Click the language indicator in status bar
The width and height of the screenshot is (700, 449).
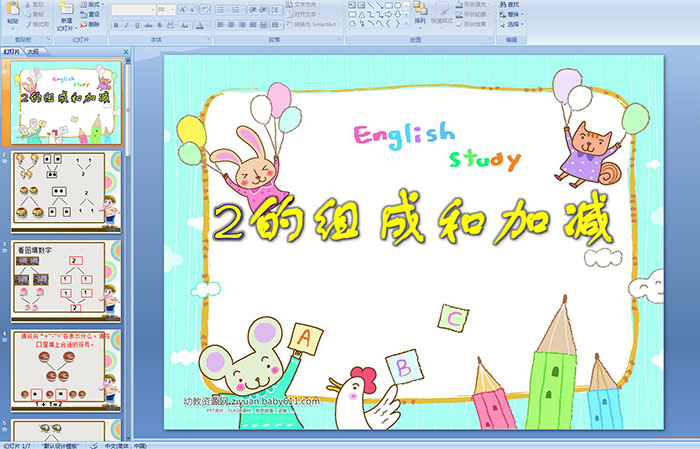[125, 445]
